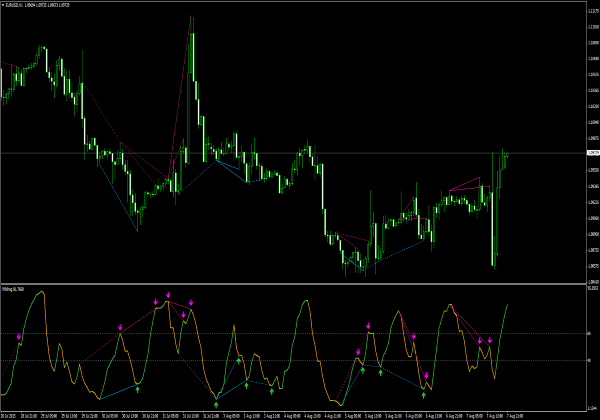Viewport: 600px width, 420px height.
Task: Click the leftmost magenta down arrow in indicator
Action: tap(19, 337)
